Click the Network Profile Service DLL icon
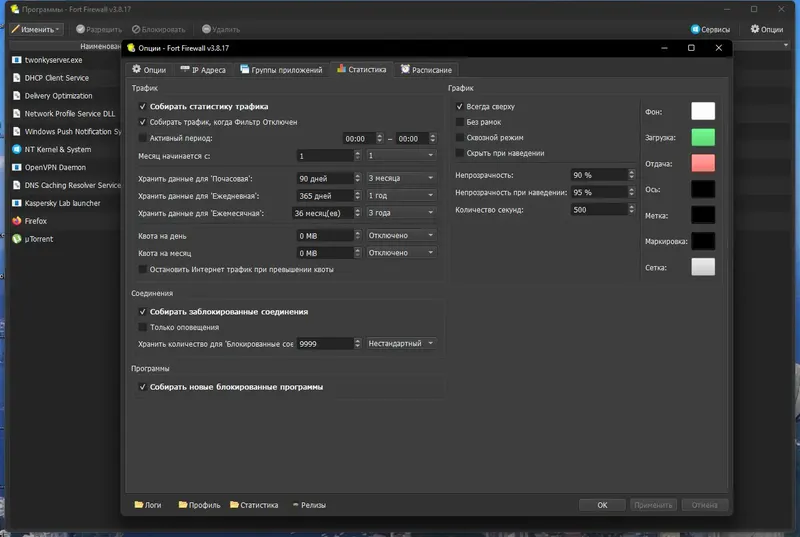800x537 pixels. (x=16, y=114)
